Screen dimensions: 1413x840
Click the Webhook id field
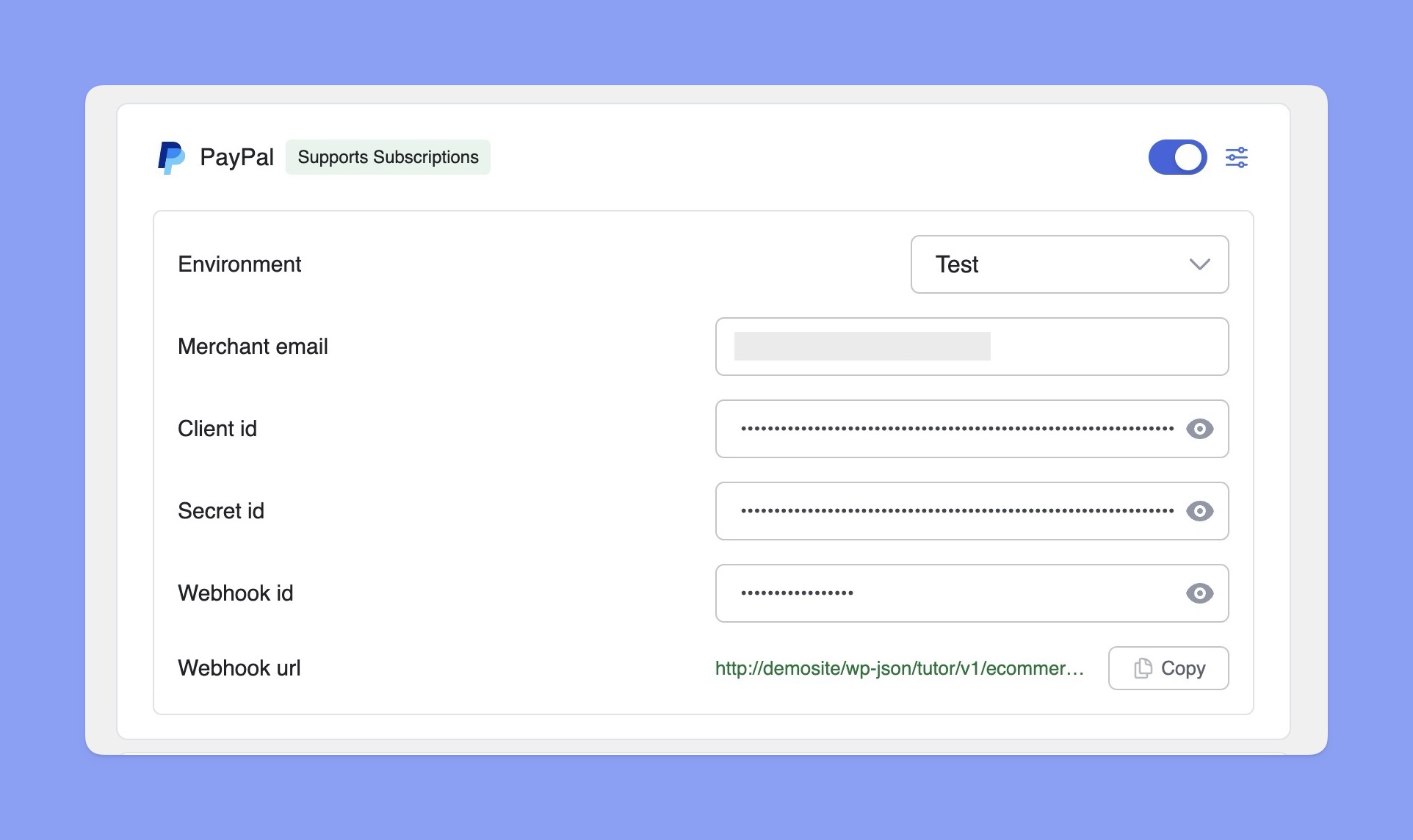(972, 593)
